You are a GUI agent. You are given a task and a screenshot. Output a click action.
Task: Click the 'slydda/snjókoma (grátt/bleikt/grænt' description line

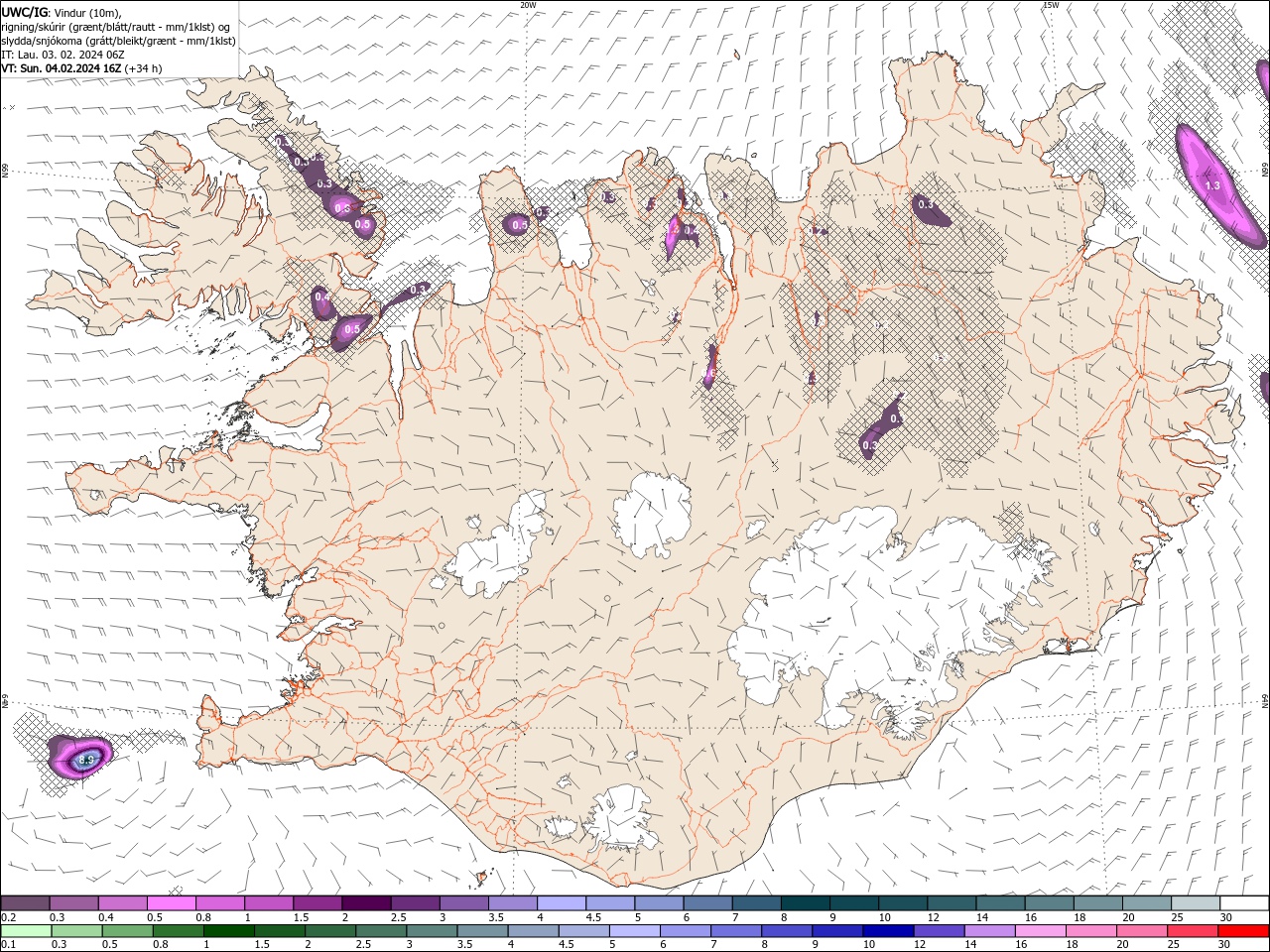point(118,41)
